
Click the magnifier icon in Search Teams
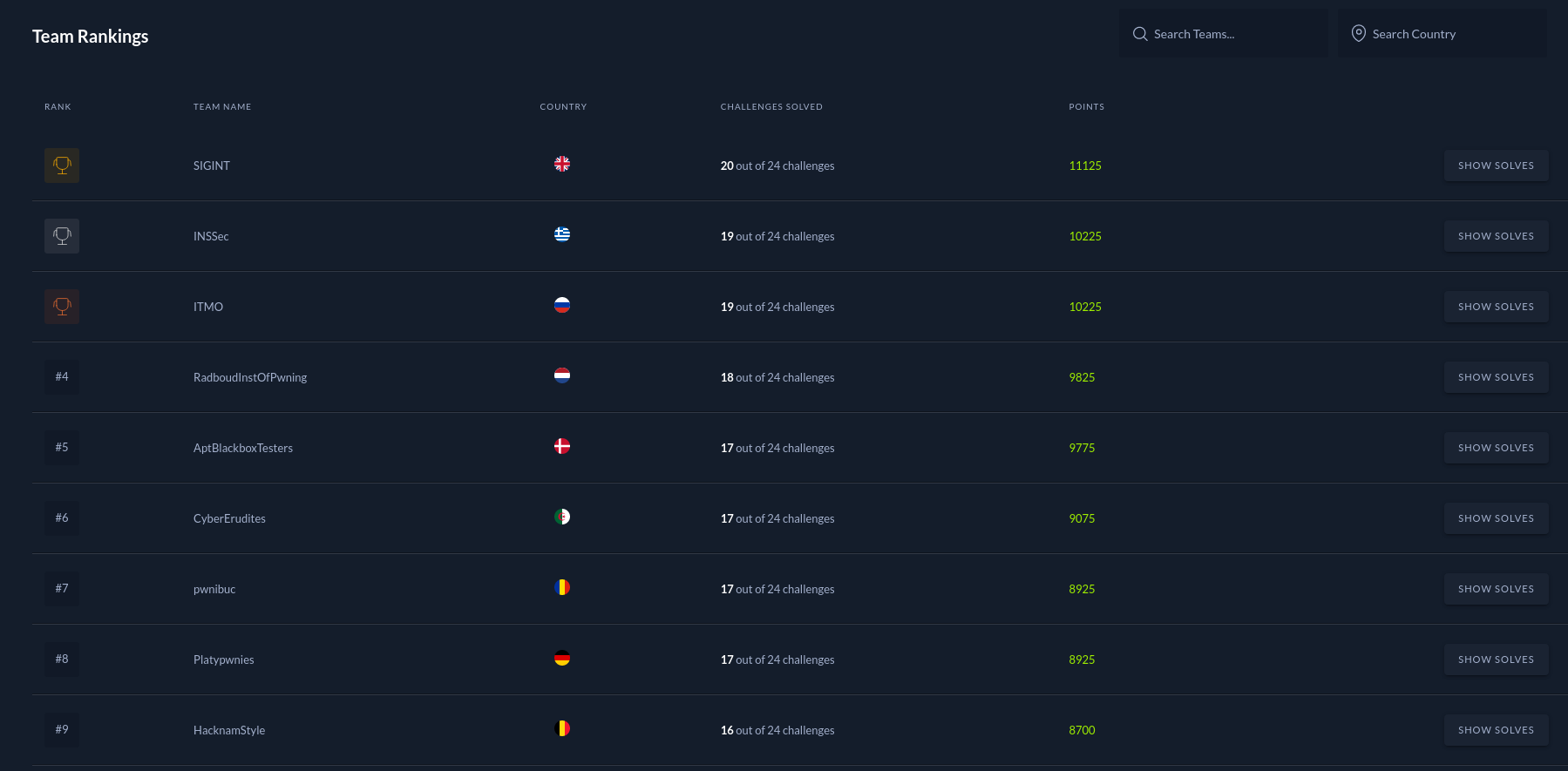tap(1140, 34)
